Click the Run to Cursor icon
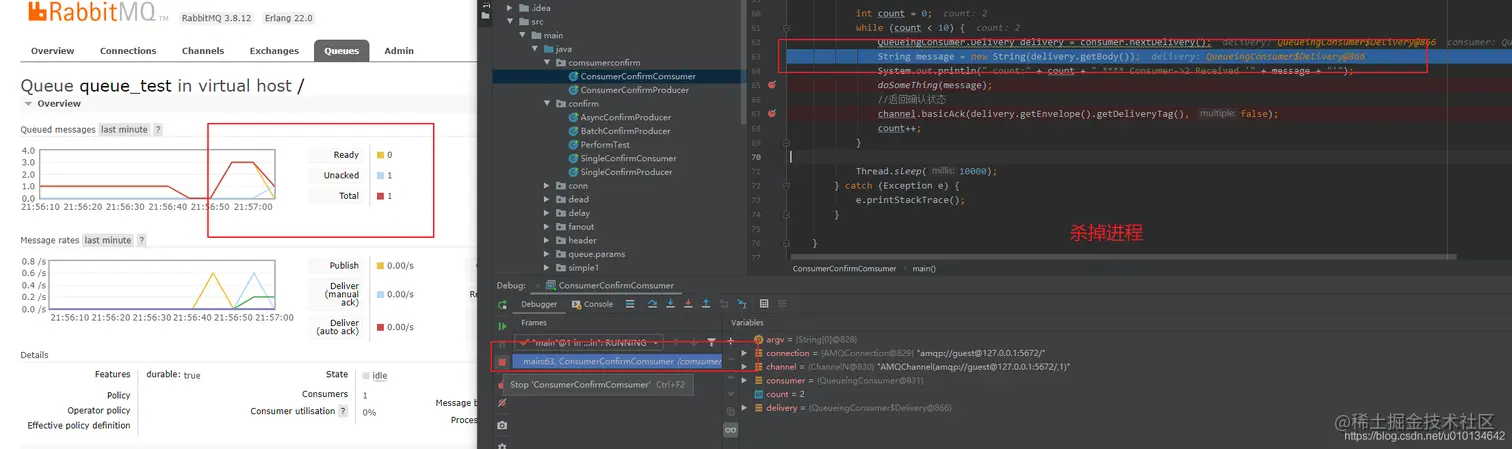 tap(742, 304)
